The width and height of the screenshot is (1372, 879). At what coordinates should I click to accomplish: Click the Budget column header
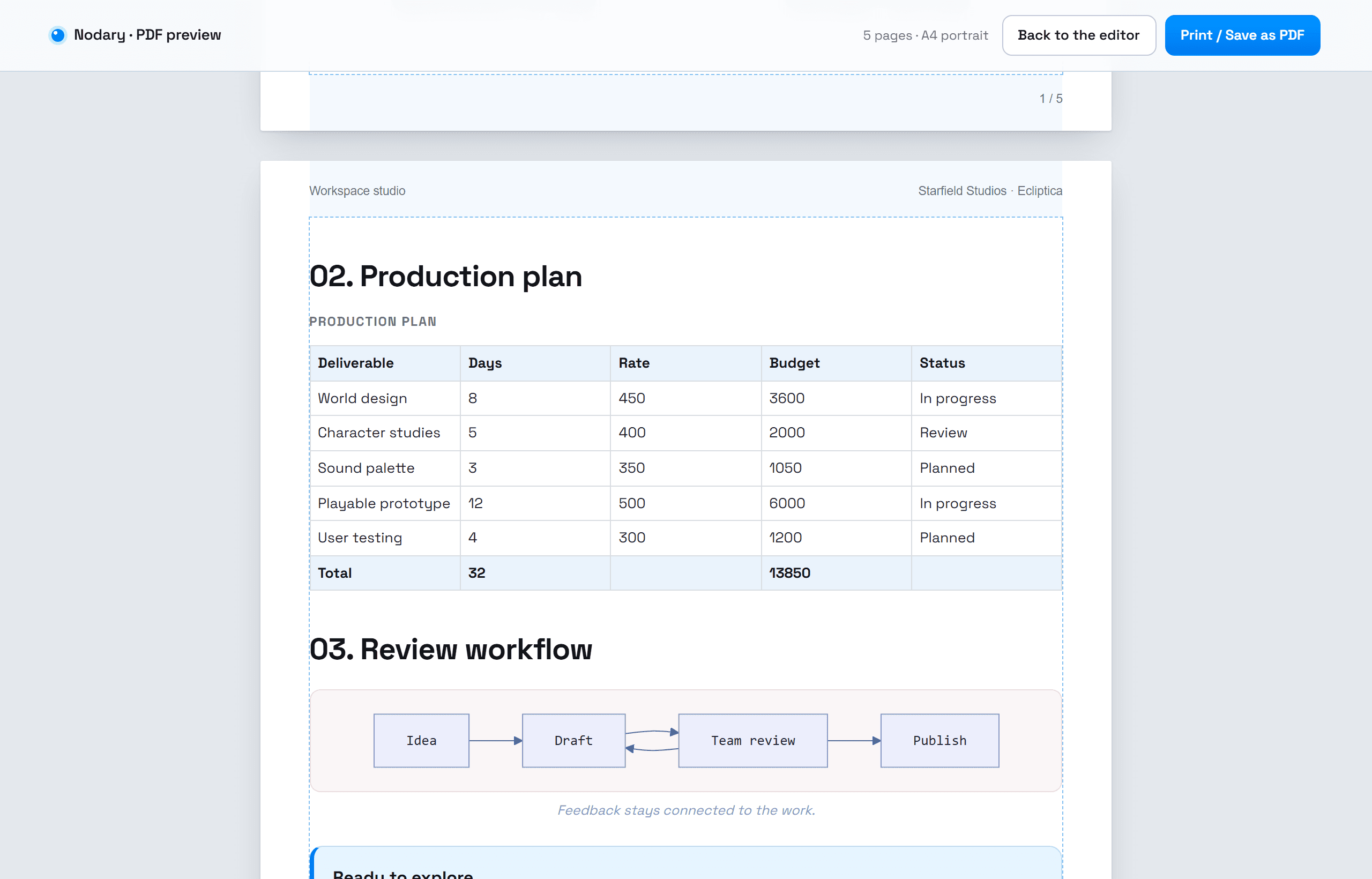point(836,363)
